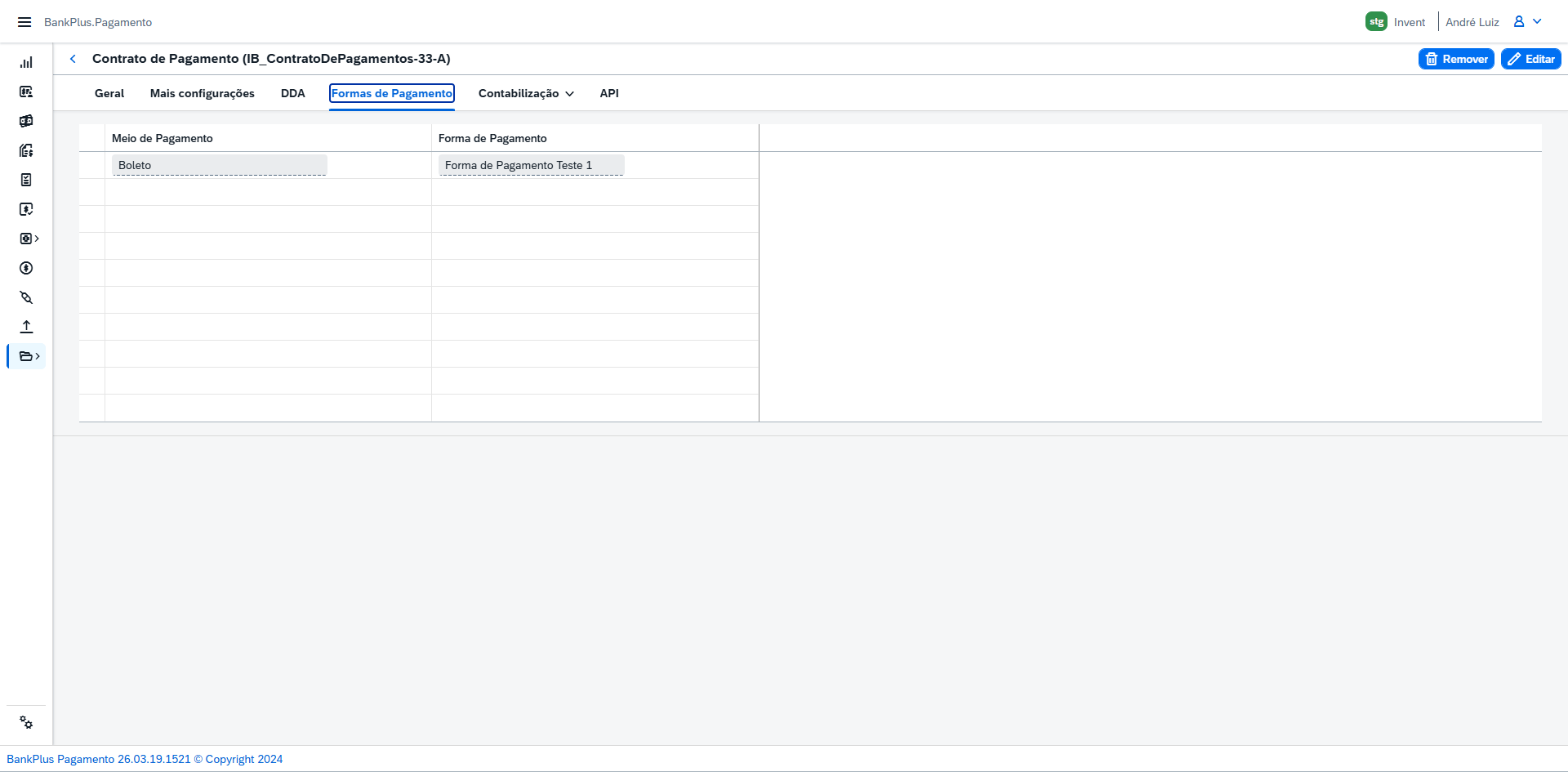
Task: Open the bar chart dashboard icon in sidebar
Action: [x=26, y=62]
